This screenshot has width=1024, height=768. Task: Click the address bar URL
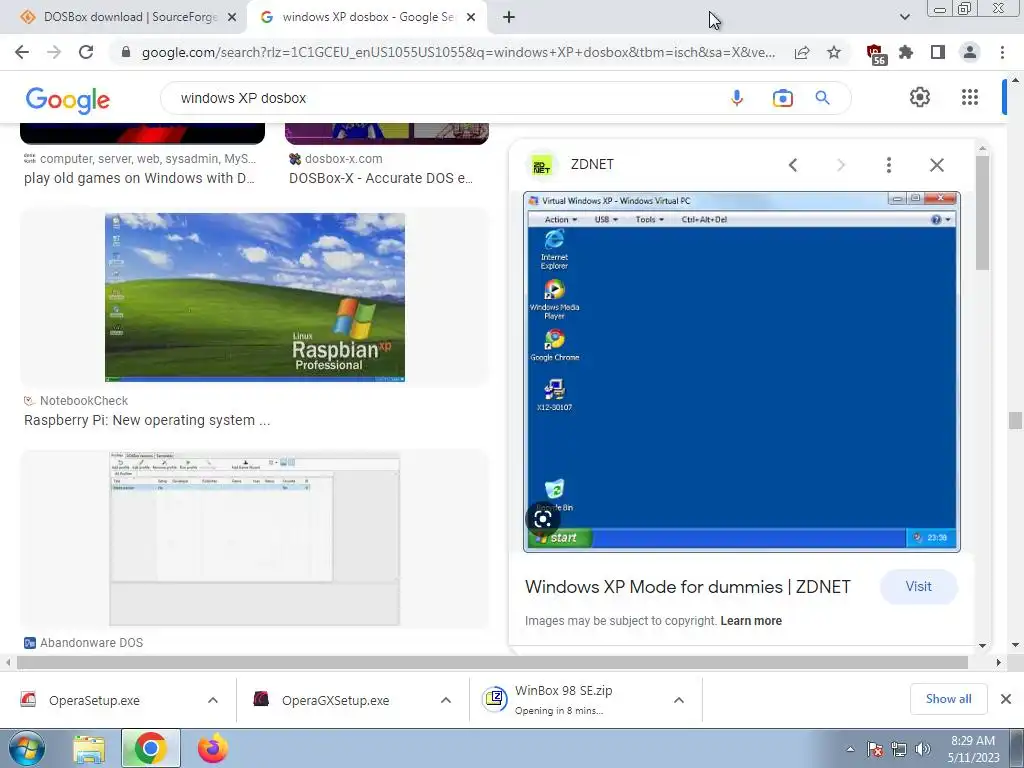458,52
